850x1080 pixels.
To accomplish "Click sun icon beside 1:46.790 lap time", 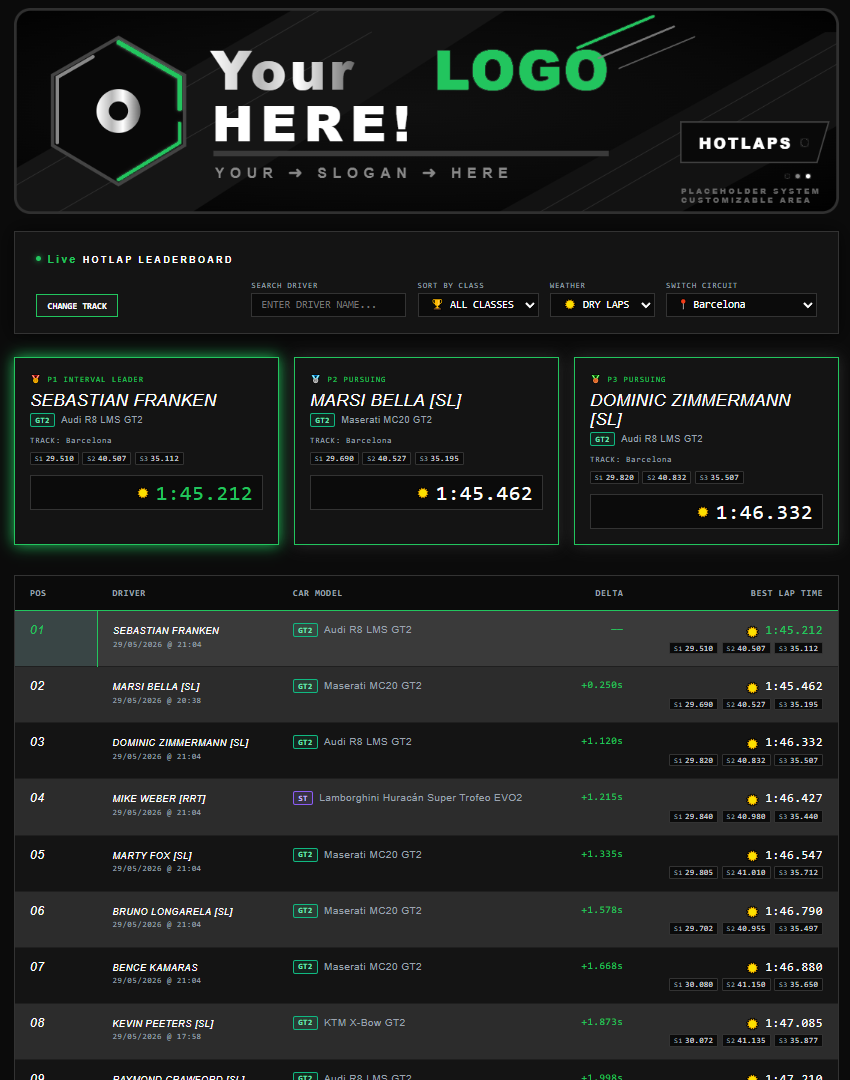I will (x=752, y=912).
